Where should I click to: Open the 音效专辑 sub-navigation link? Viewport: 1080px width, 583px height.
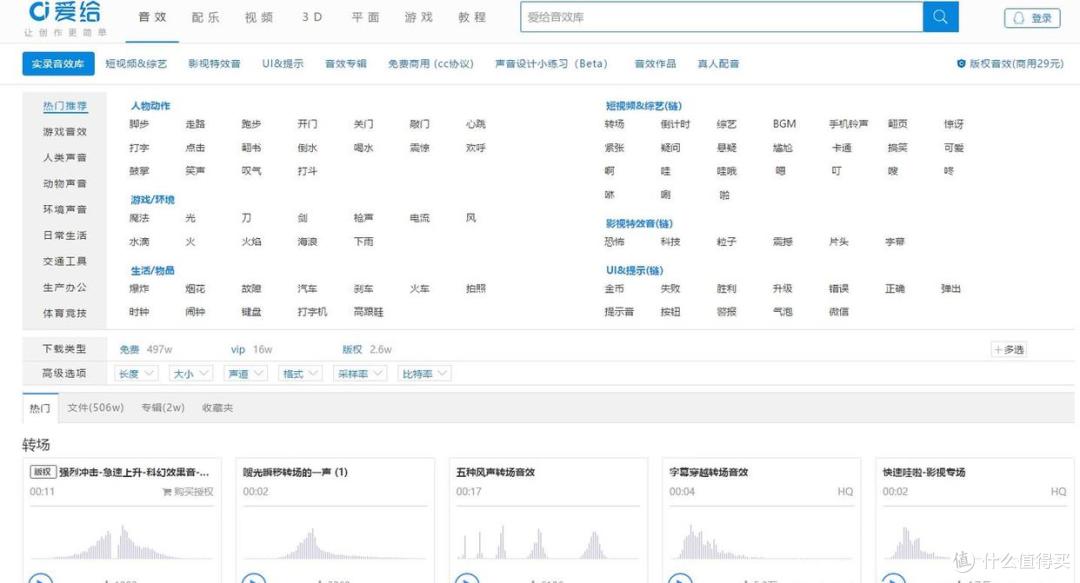point(346,63)
